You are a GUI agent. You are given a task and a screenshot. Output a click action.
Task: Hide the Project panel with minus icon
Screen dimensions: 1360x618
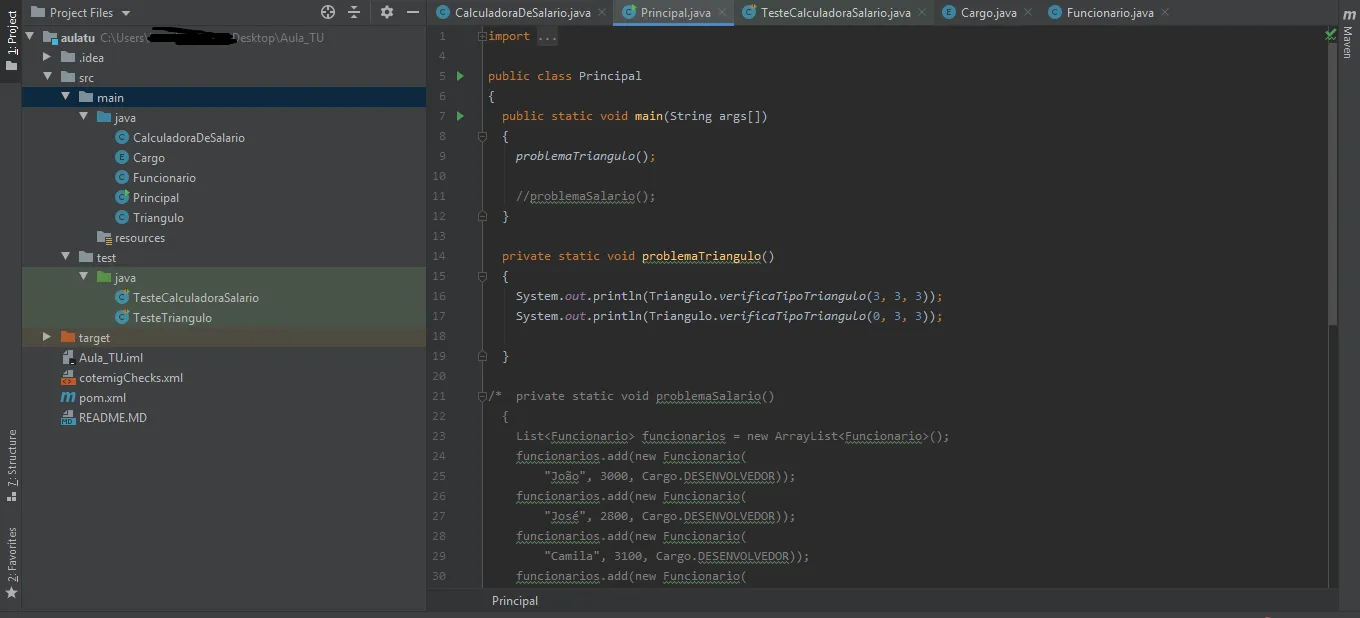[412, 12]
